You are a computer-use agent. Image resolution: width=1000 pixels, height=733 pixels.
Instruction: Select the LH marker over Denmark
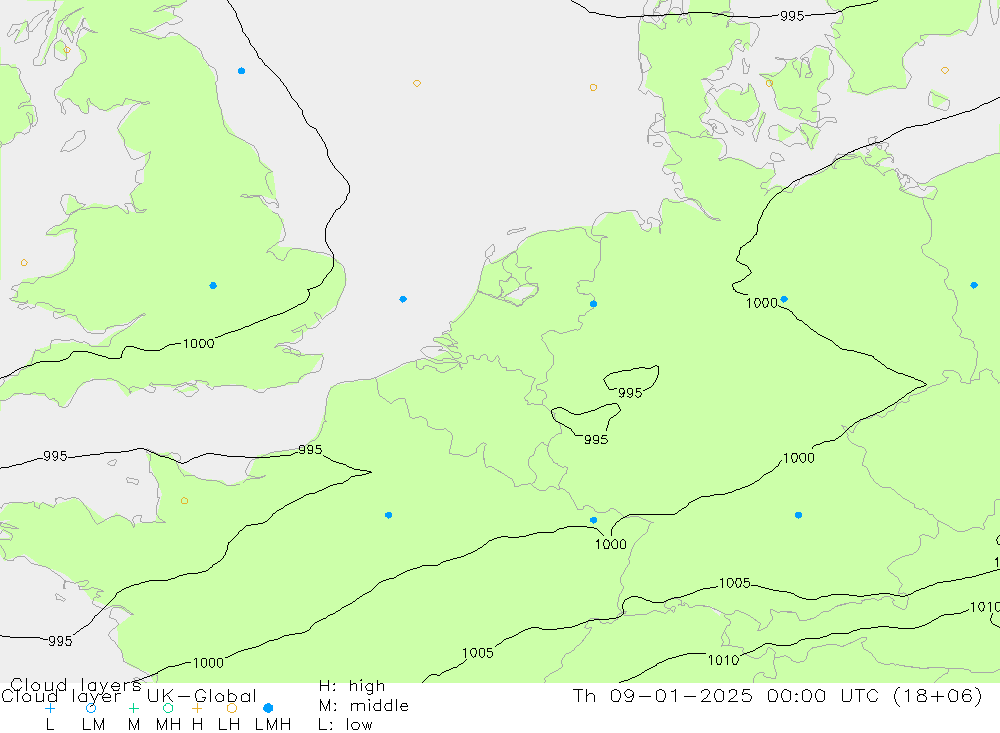coord(769,83)
